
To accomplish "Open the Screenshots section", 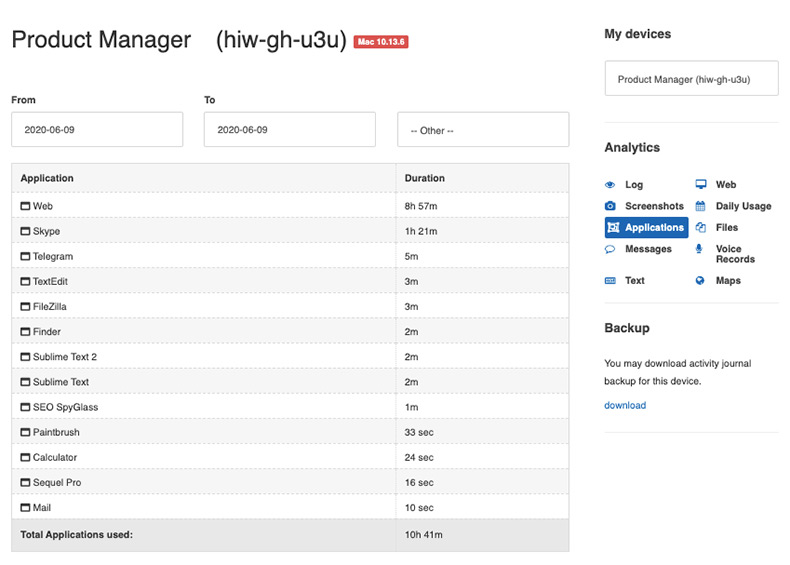I will [x=654, y=206].
